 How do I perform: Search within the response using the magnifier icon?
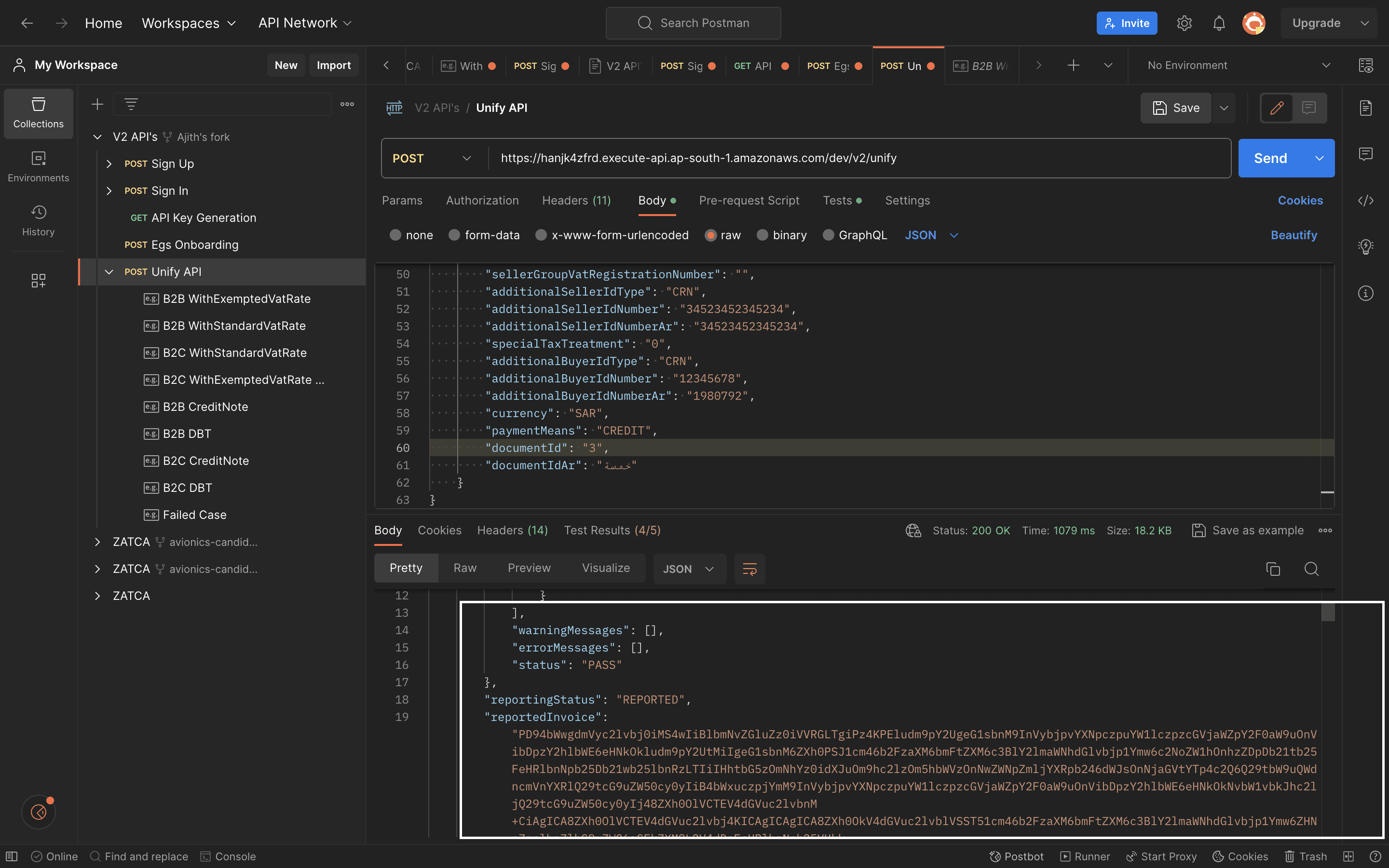click(x=1311, y=569)
